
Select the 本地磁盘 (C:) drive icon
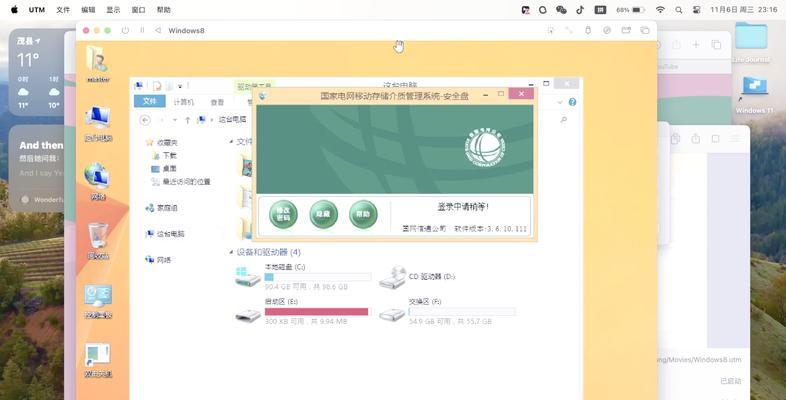248,276
